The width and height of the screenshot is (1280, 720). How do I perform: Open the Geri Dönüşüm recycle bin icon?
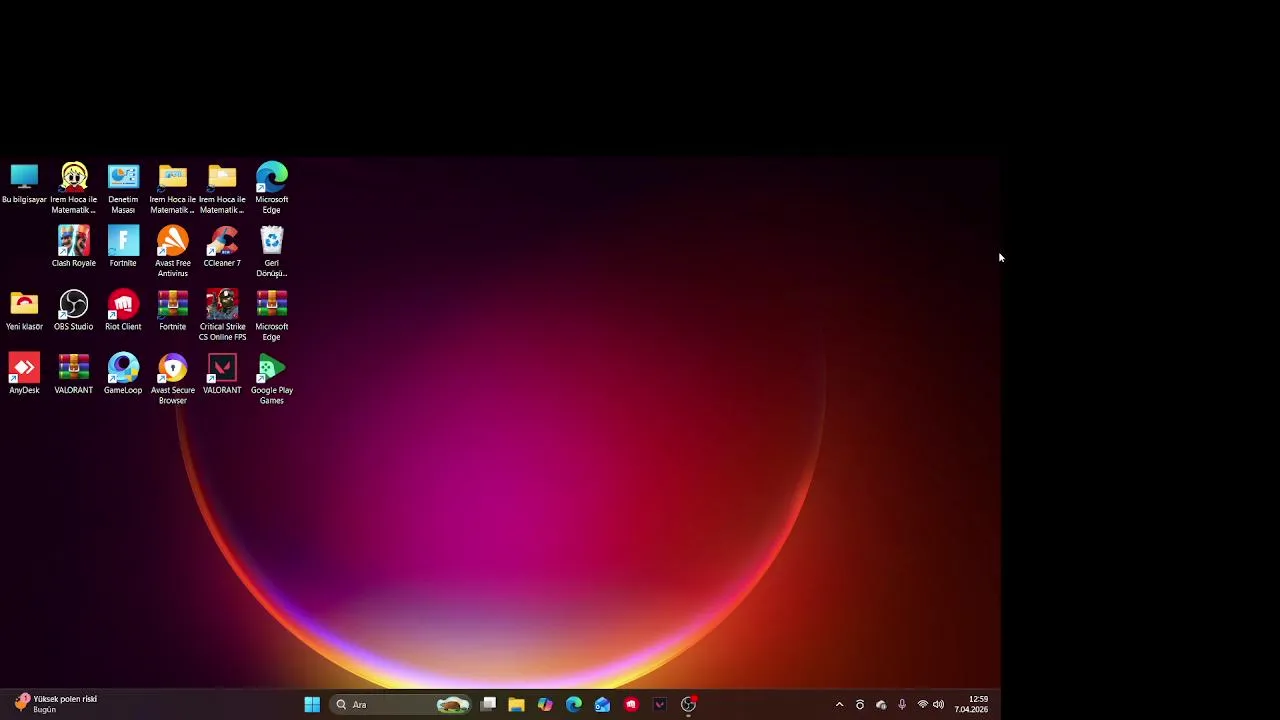click(x=271, y=252)
